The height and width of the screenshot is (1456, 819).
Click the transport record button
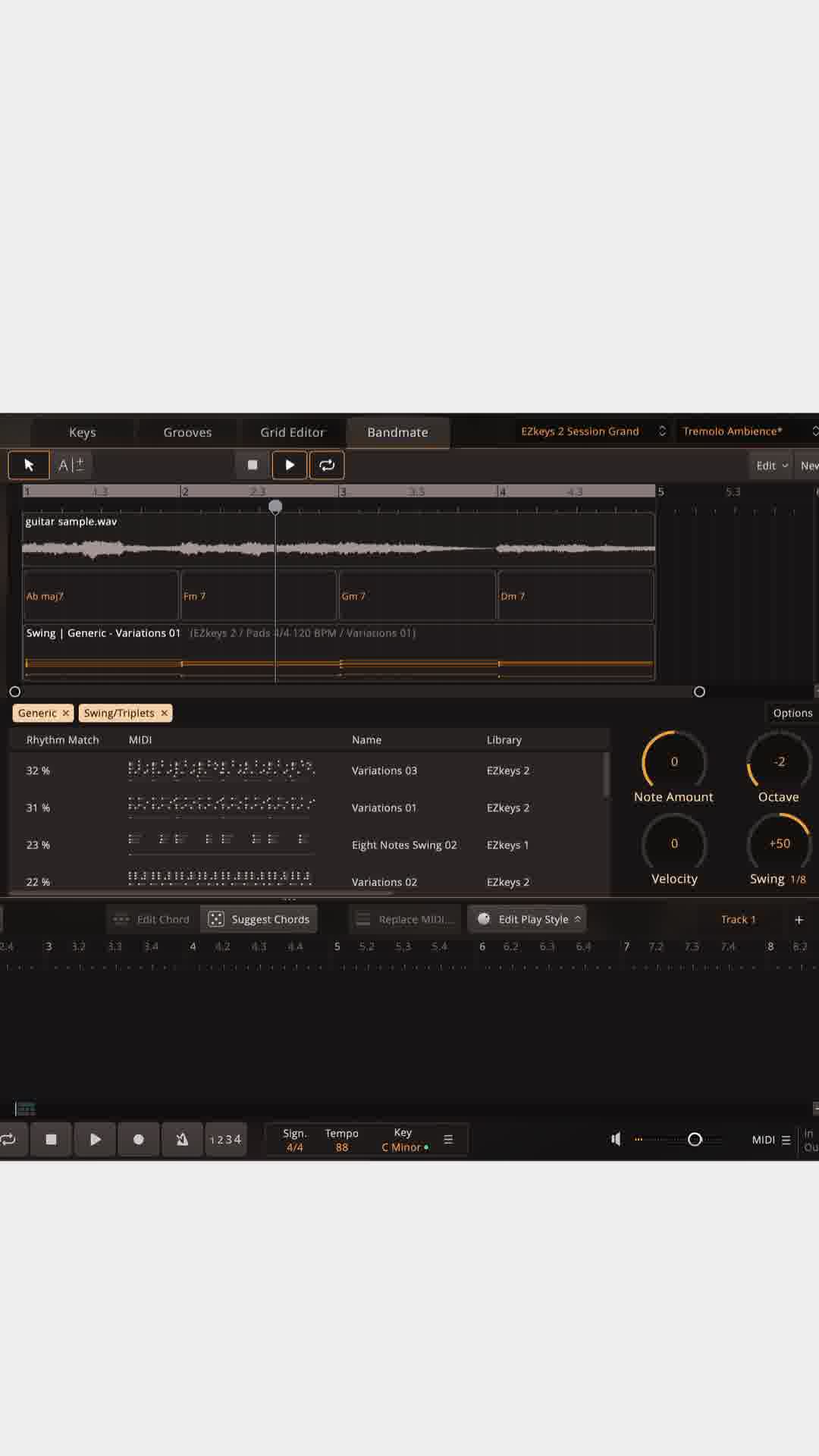point(139,1139)
